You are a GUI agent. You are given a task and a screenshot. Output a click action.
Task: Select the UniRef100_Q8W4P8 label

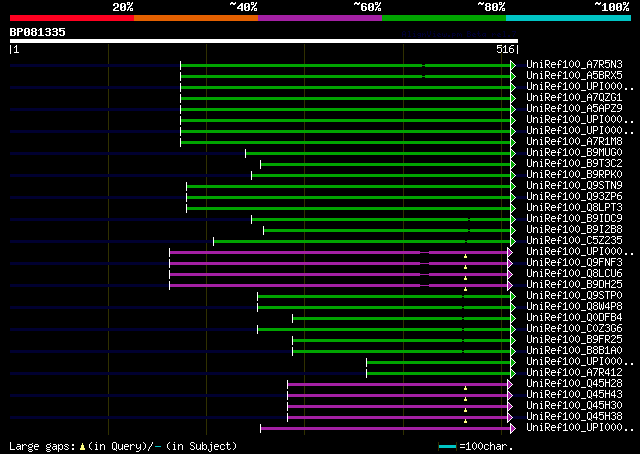tap(574, 307)
